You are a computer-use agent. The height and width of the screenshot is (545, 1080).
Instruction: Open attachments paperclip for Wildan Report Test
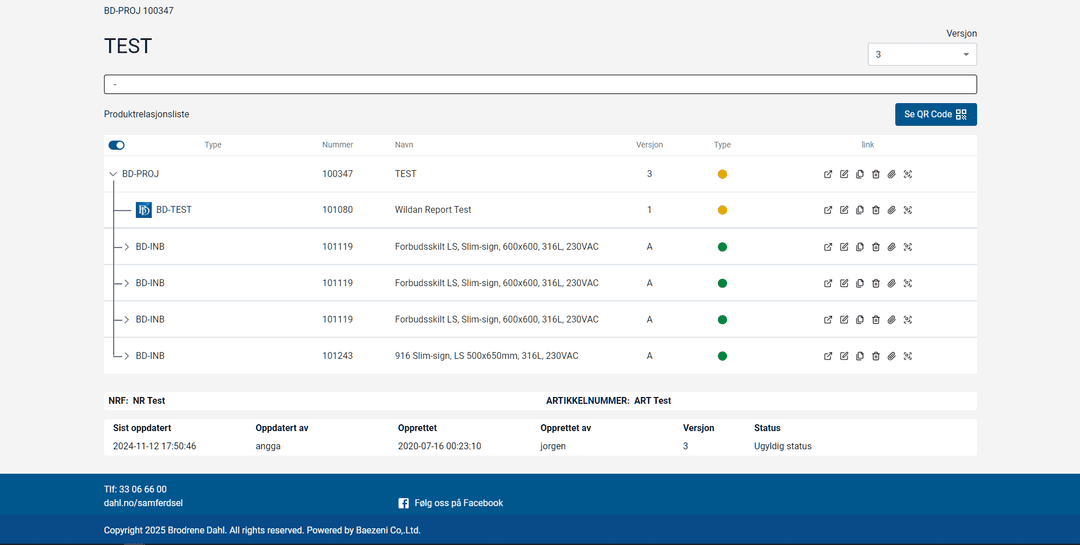(892, 210)
